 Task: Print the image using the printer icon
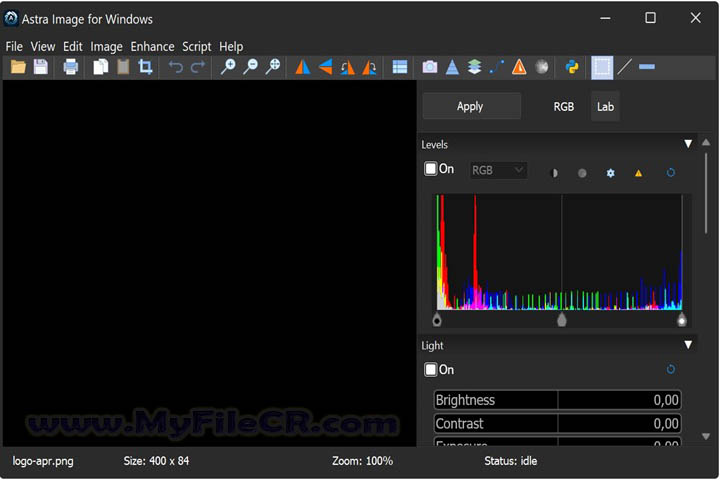(71, 67)
